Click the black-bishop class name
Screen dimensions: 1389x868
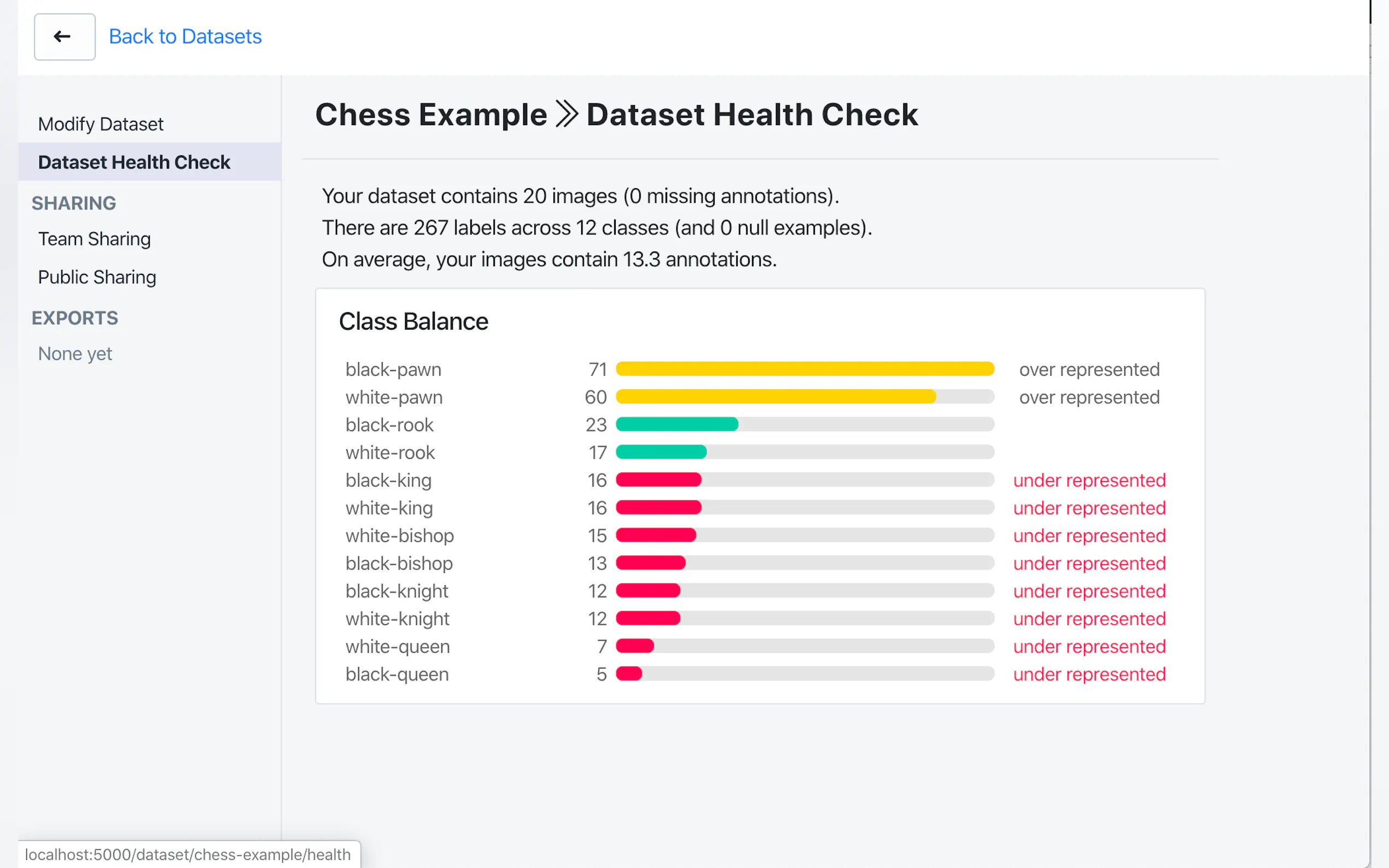click(399, 563)
